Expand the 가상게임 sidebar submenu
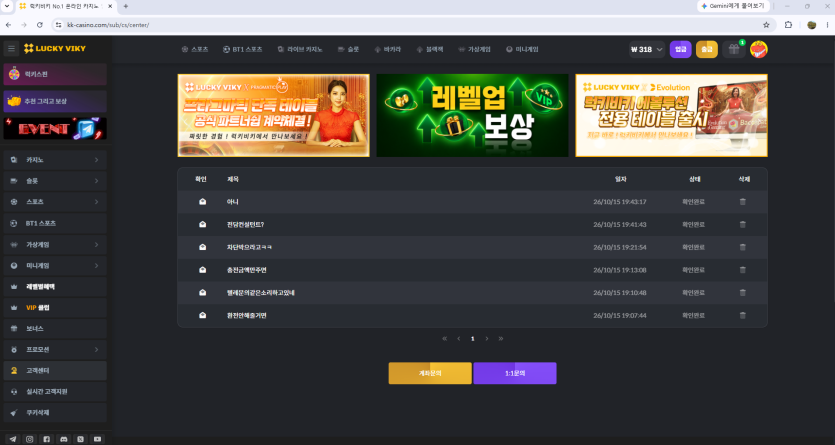This screenshot has width=835, height=445. (96, 244)
